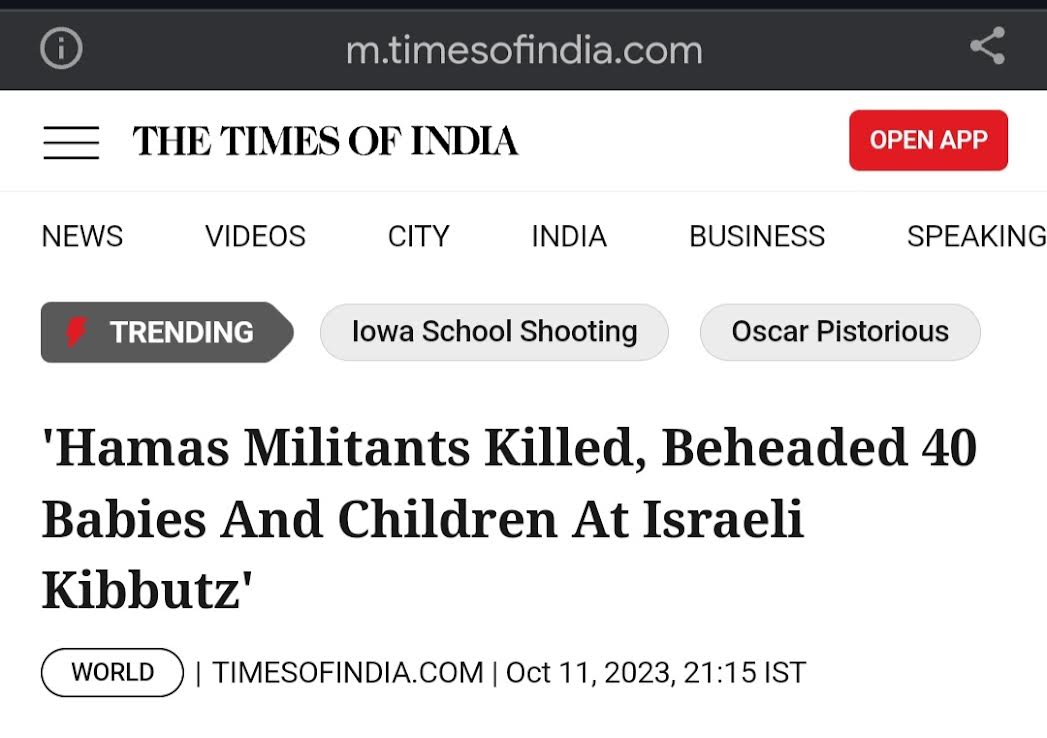Tap the share icon in the browser bar
The image size is (1047, 738).
987,46
